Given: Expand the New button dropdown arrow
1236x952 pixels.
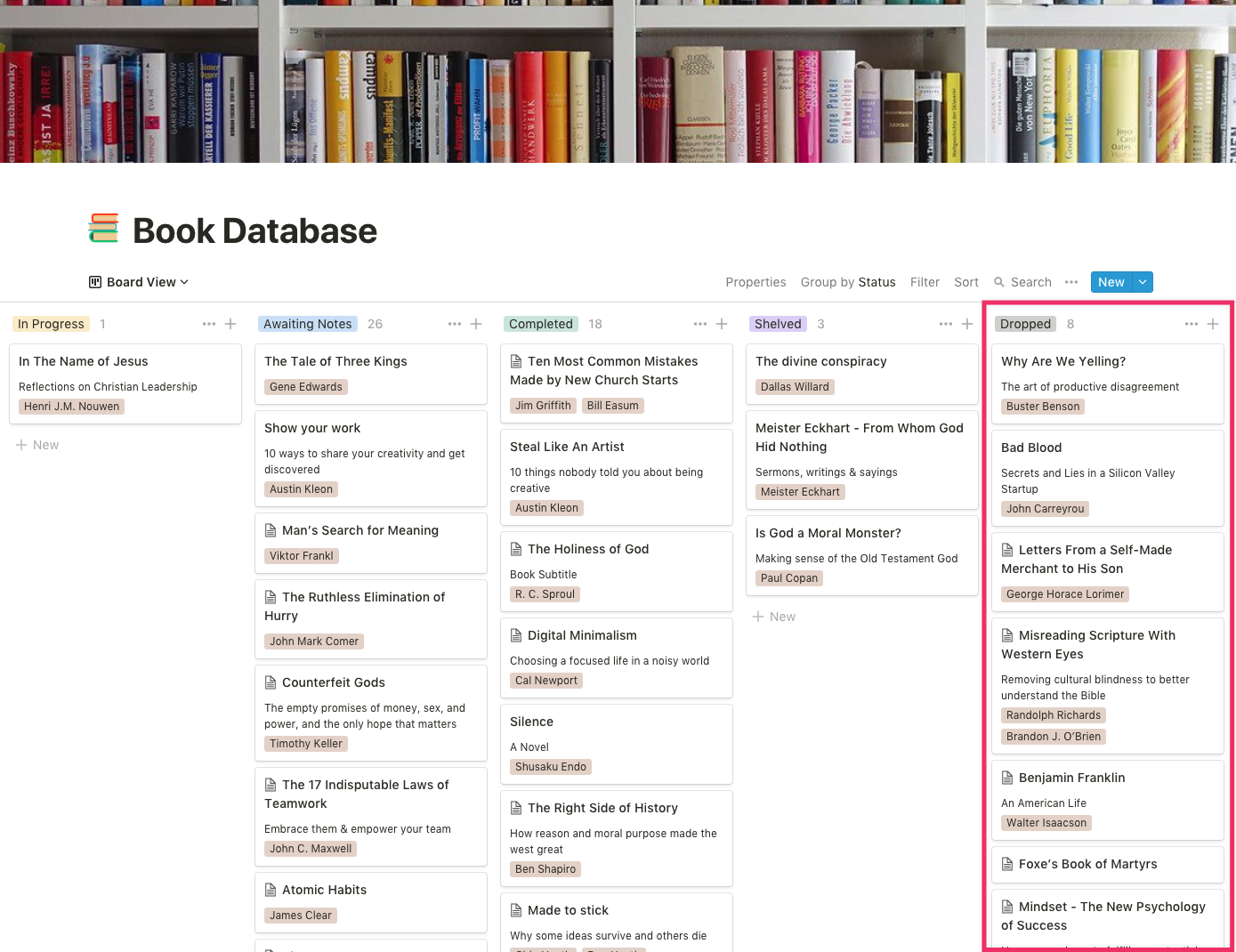Looking at the screenshot, I should tap(1143, 282).
